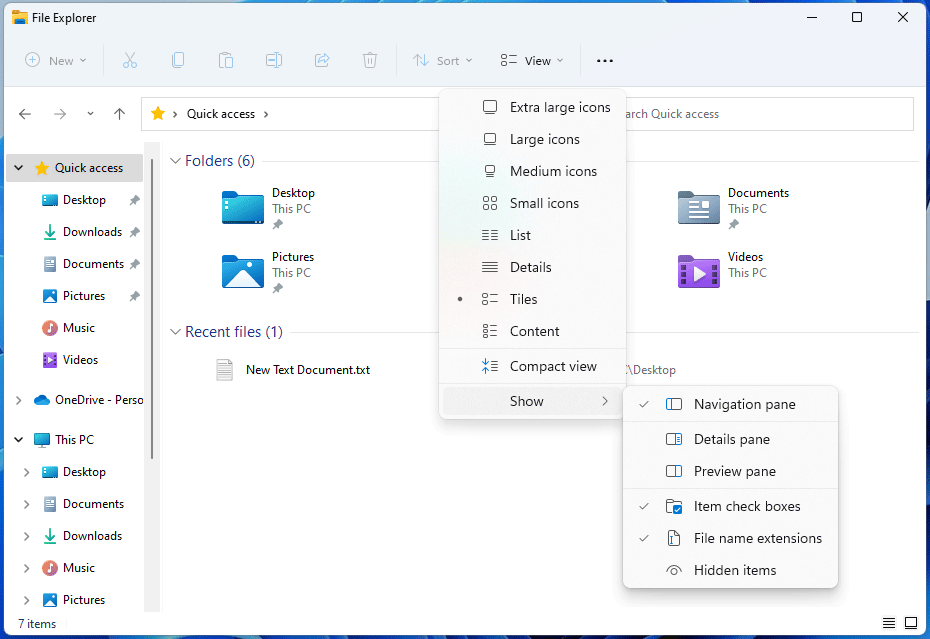The image size is (930, 639).
Task: Click the New Text Document.txt filename
Action: [308, 370]
